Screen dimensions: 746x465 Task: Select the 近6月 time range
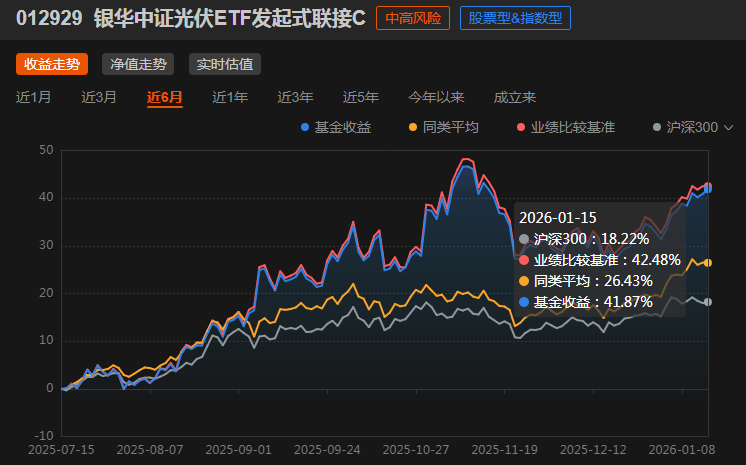(x=165, y=97)
